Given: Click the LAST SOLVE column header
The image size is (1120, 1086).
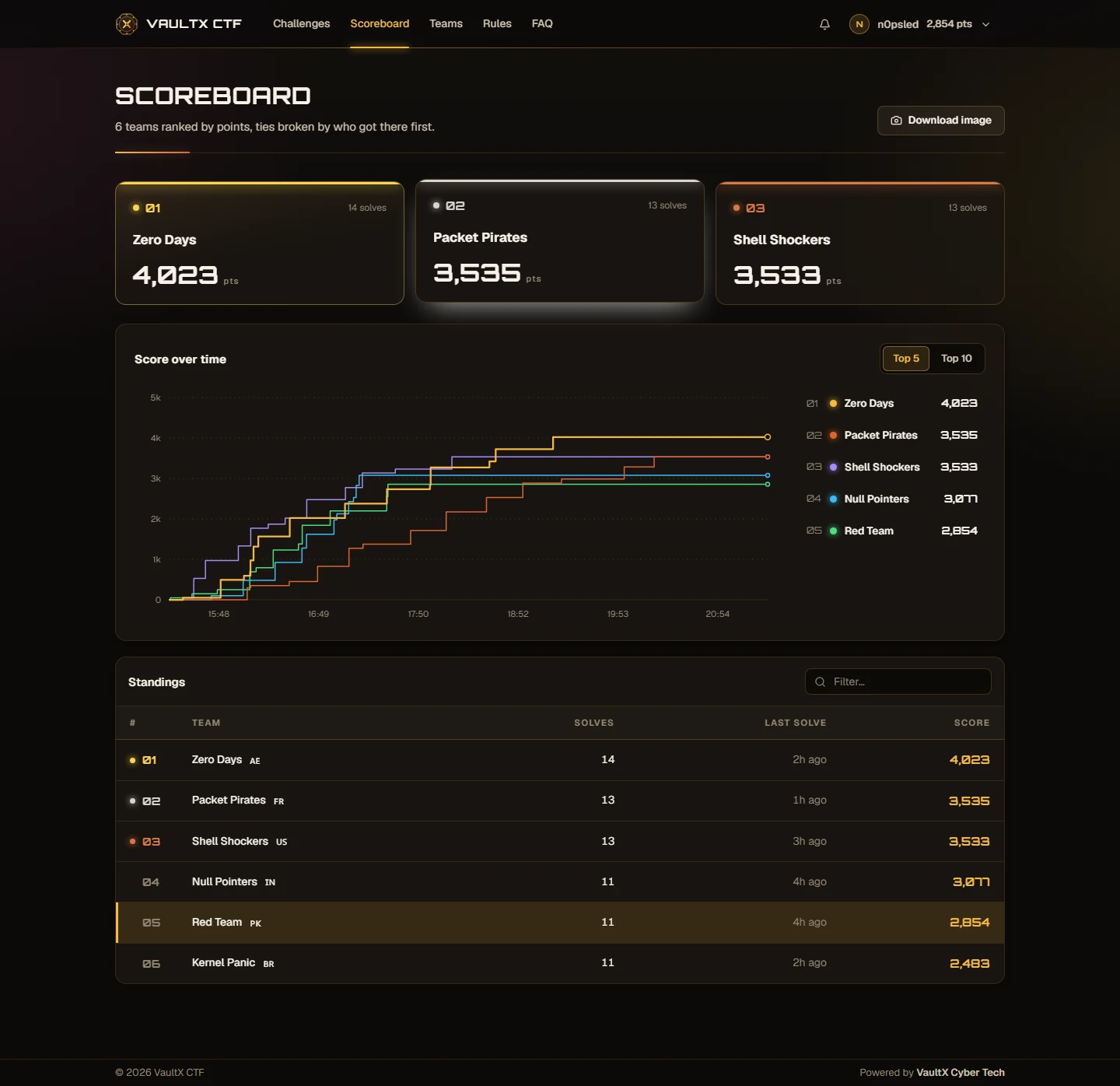Looking at the screenshot, I should 796,723.
